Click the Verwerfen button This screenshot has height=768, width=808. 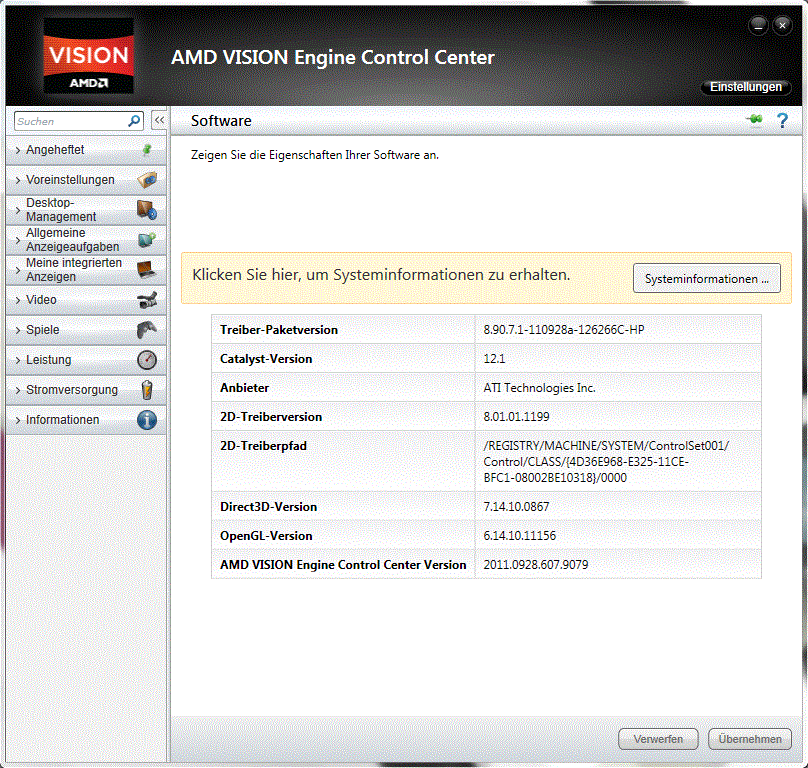pyautogui.click(x=658, y=739)
